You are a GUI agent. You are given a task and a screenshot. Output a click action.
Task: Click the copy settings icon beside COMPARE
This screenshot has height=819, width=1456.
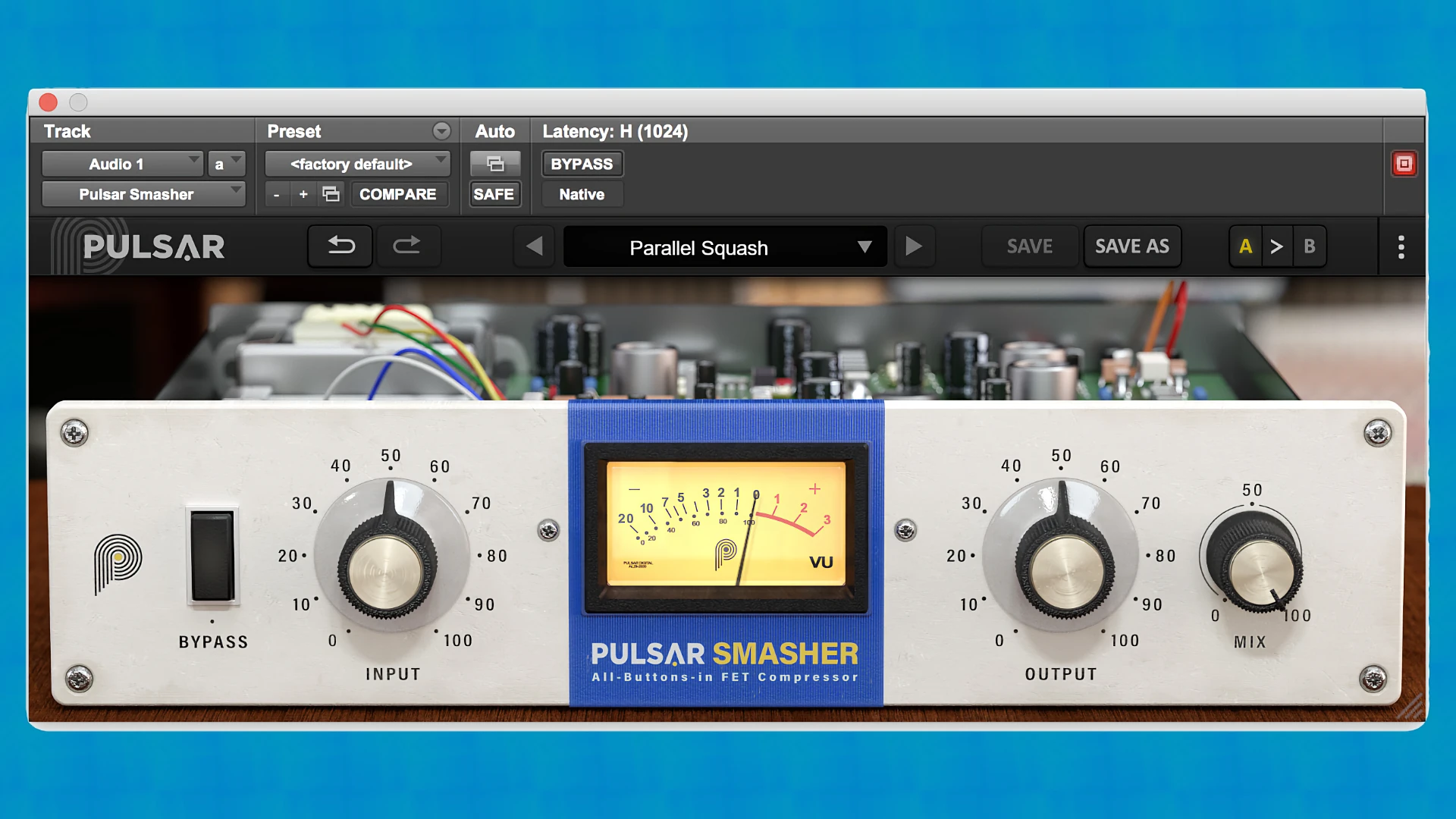coord(331,194)
